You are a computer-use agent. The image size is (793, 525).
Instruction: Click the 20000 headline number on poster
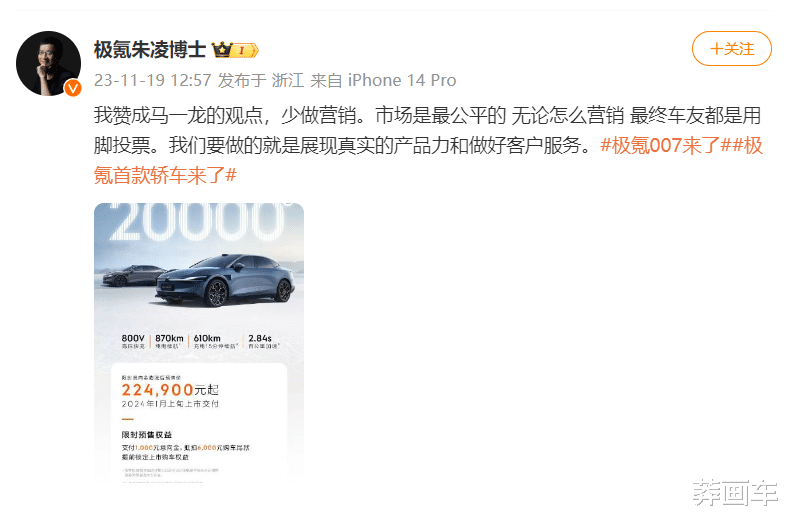(x=197, y=222)
